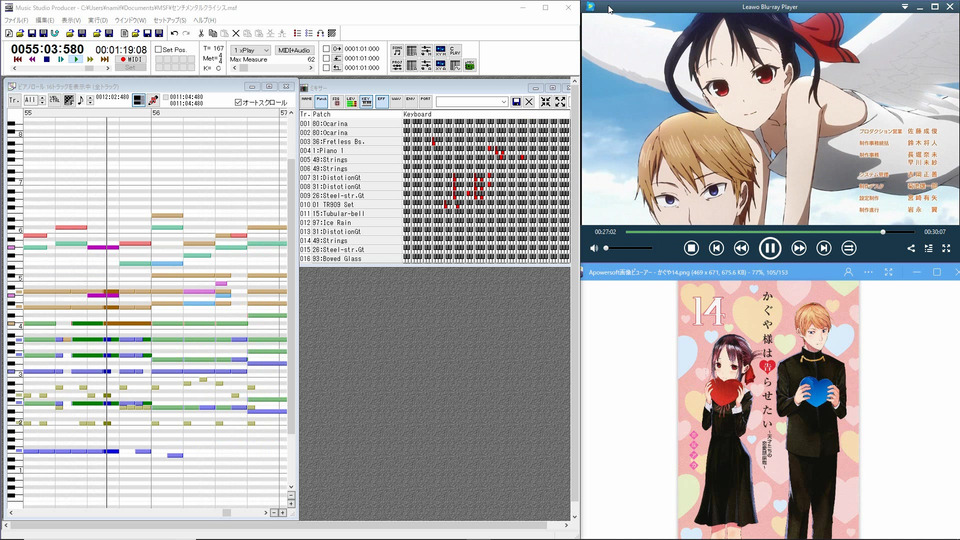Toggle the checkbox beside 0011:04:480 in piano roll

coord(165,97)
